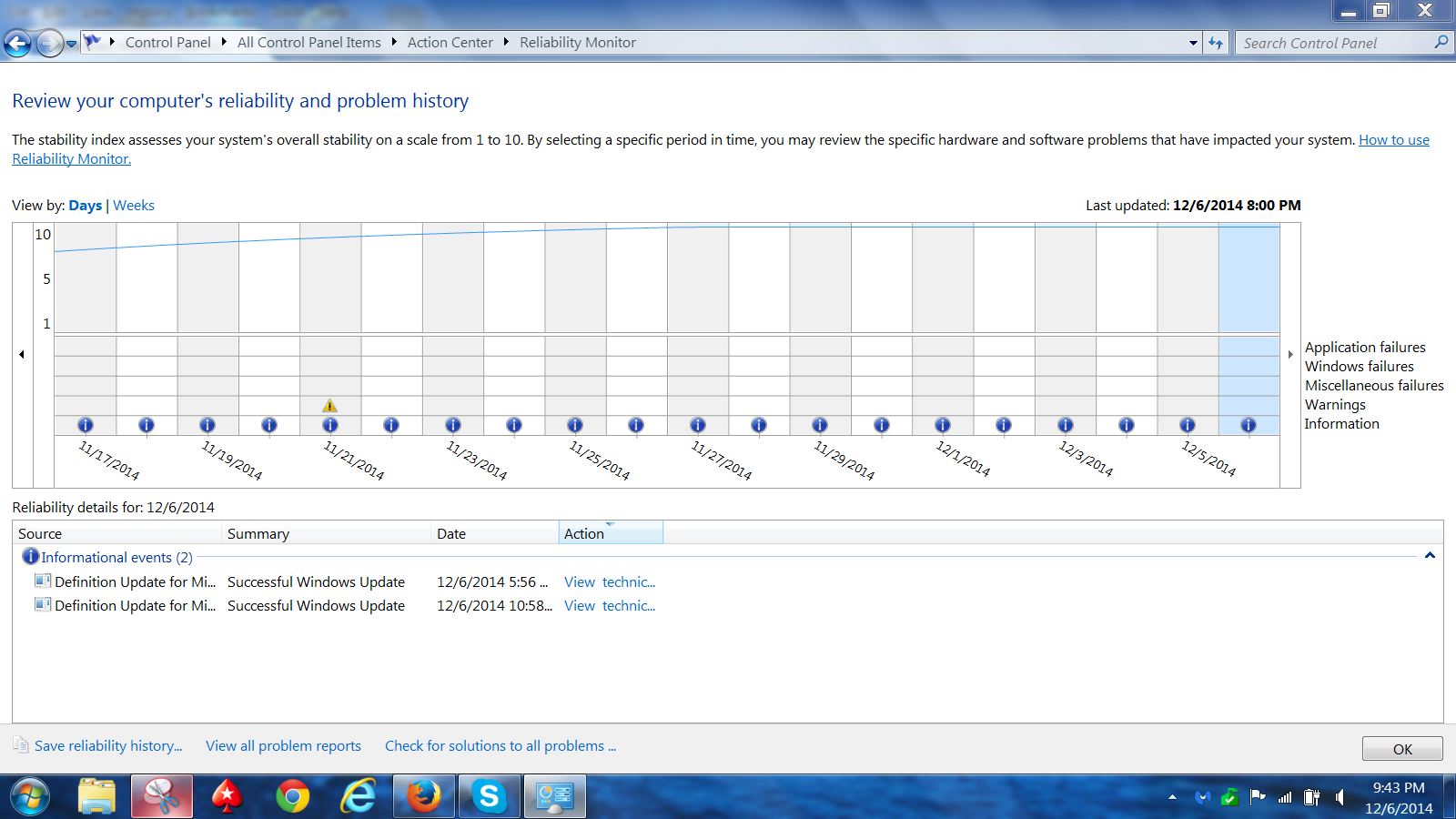Sort the details list by Summary column
This screenshot has height=819, width=1456.
point(327,533)
